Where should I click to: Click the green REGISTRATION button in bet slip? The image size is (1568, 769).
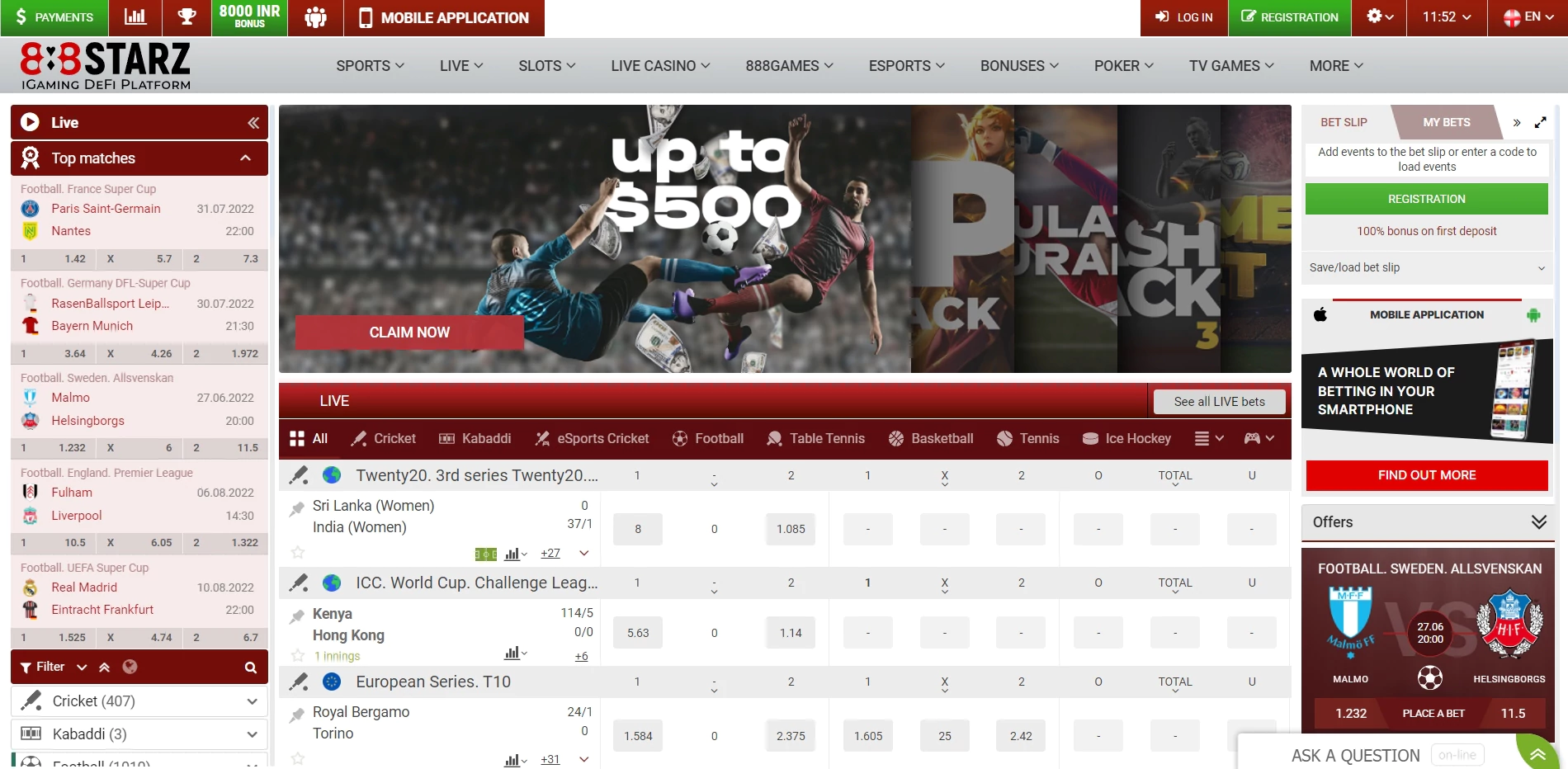point(1426,199)
